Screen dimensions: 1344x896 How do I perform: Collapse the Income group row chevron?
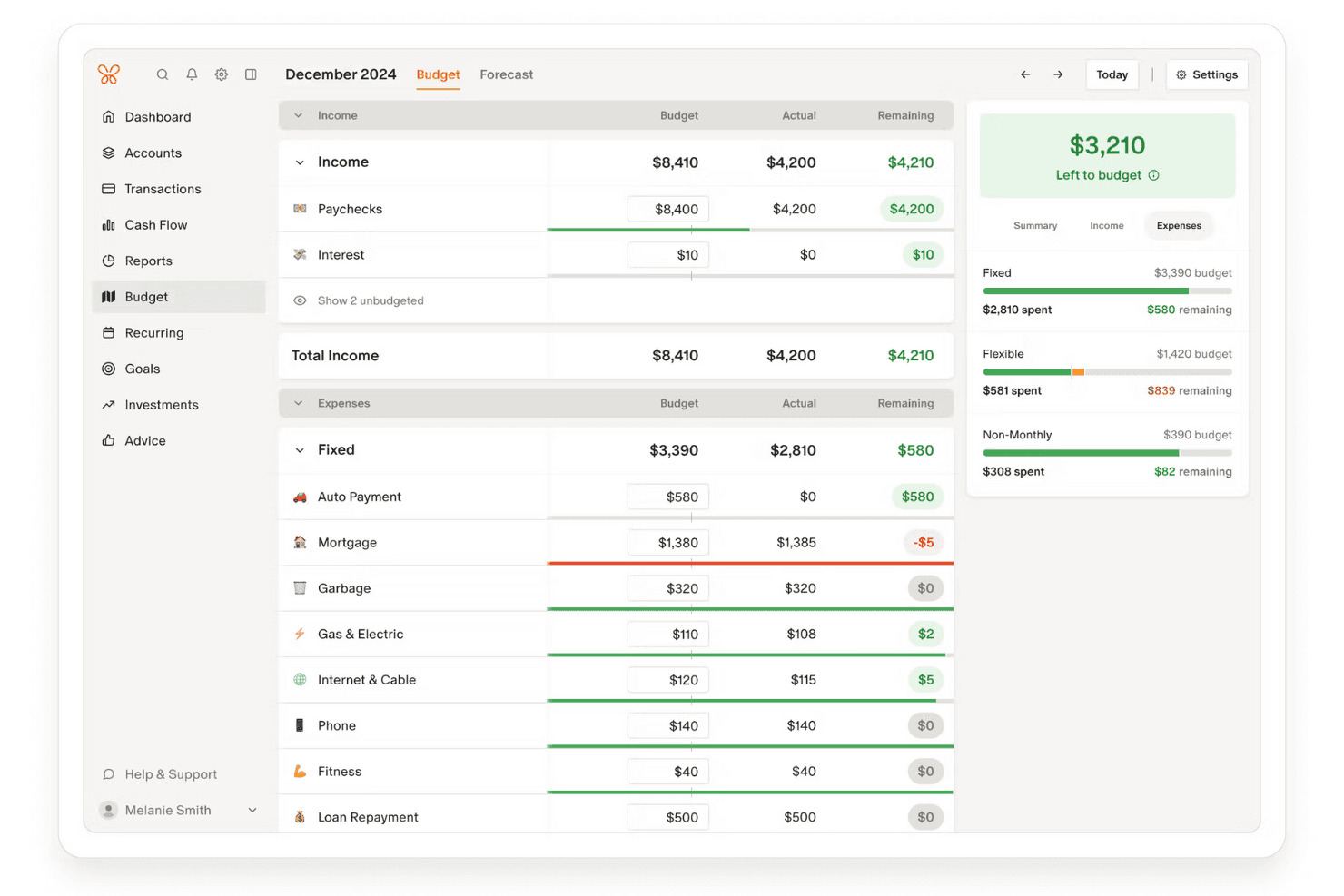click(x=300, y=162)
